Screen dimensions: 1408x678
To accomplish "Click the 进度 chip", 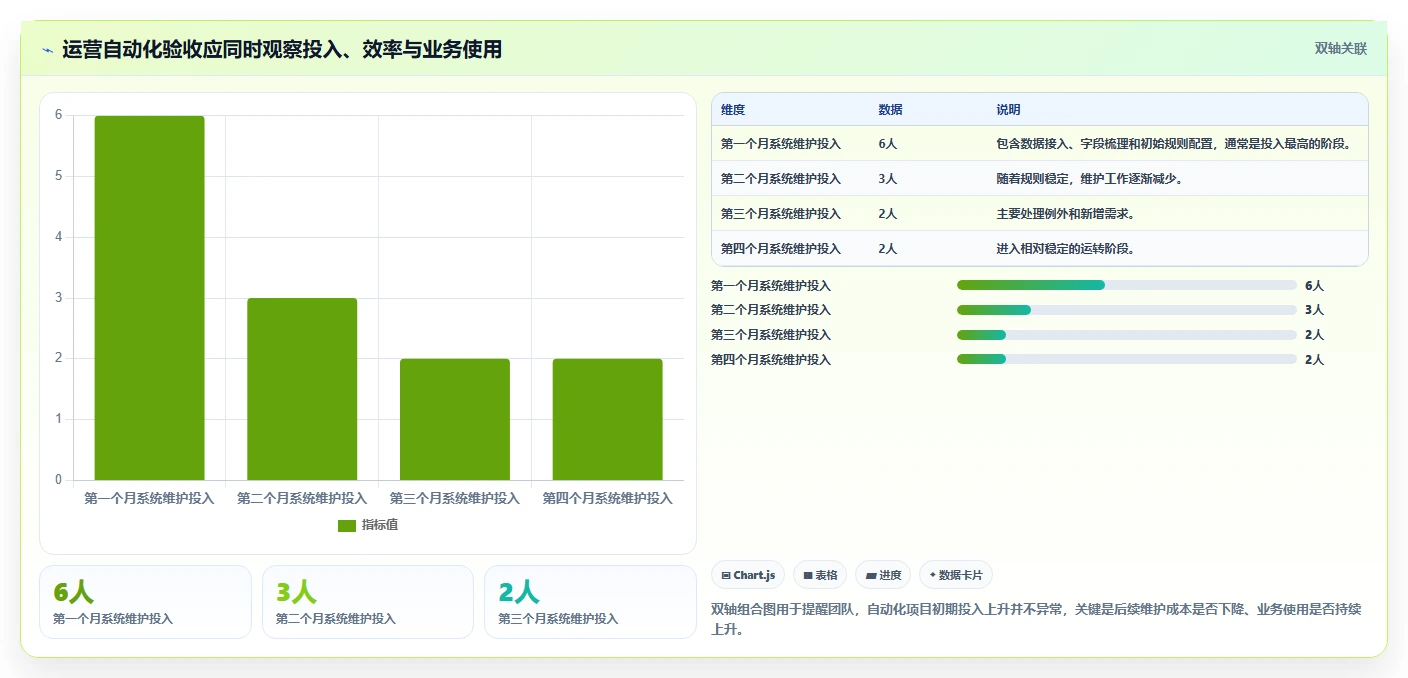I will [883, 575].
